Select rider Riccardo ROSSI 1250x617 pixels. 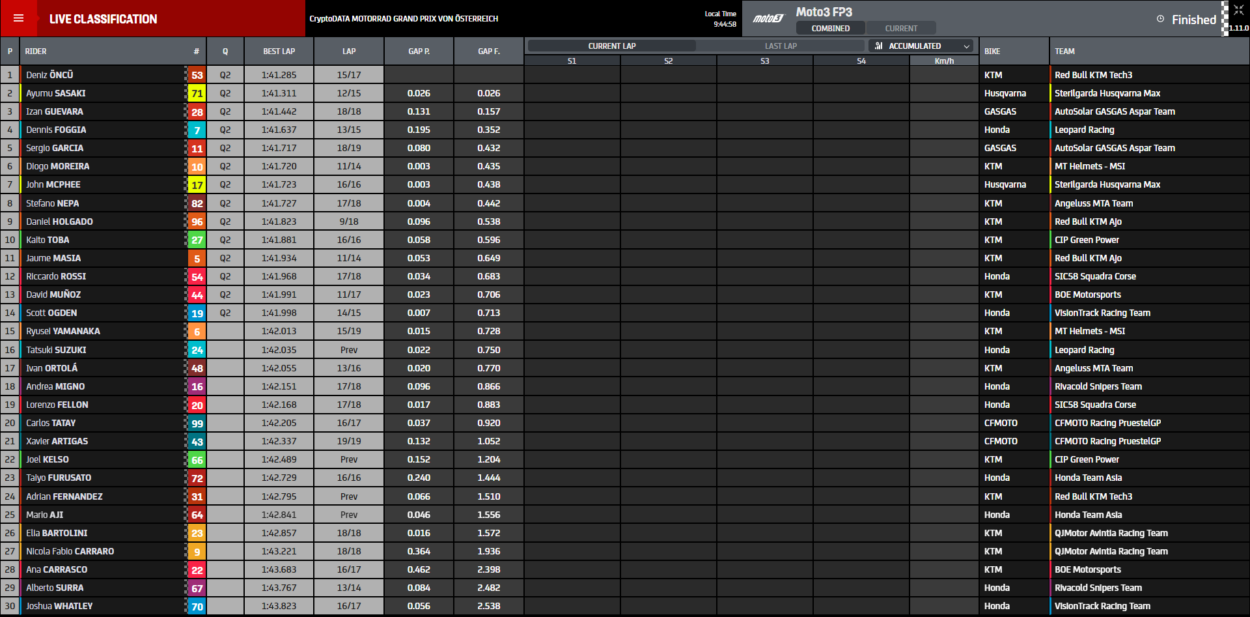point(56,276)
